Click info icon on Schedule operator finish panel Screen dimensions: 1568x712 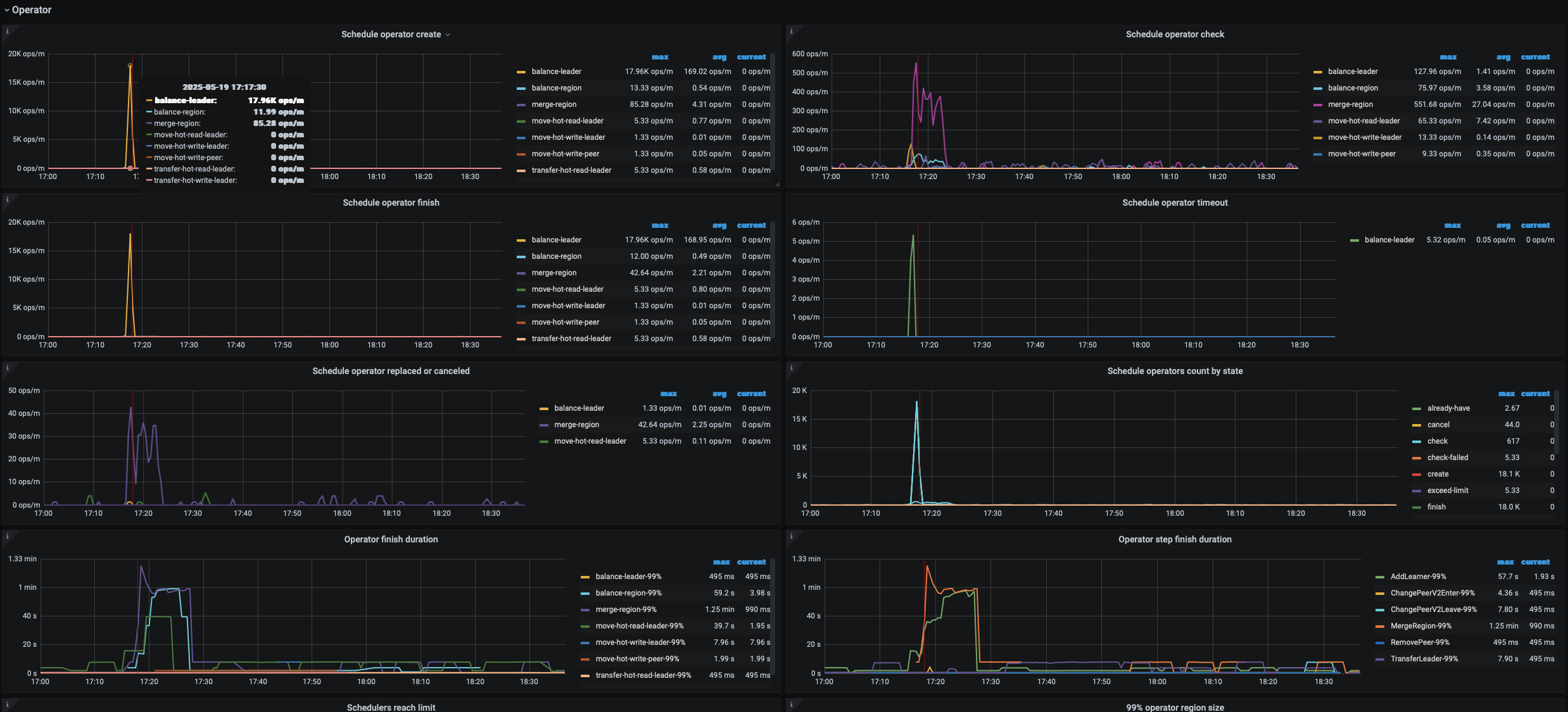point(8,199)
